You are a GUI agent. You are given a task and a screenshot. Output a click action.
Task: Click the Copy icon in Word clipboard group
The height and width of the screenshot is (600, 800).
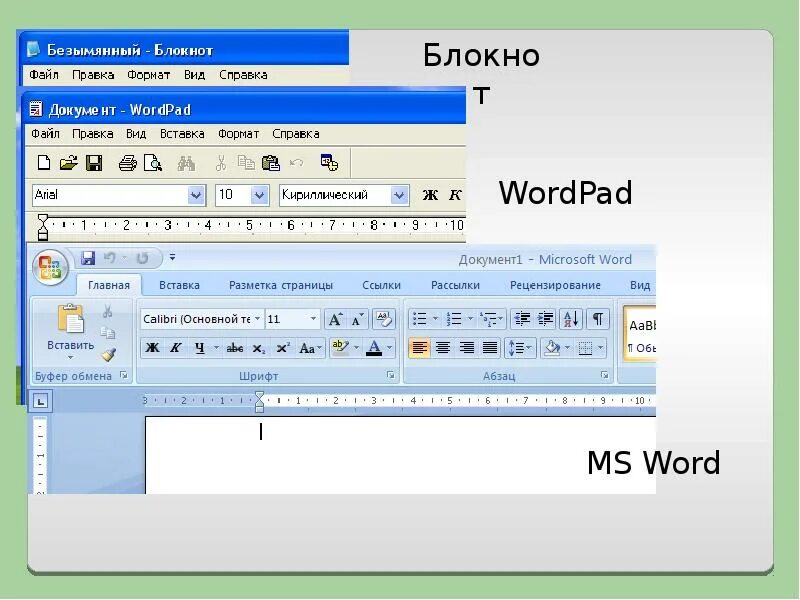(108, 333)
